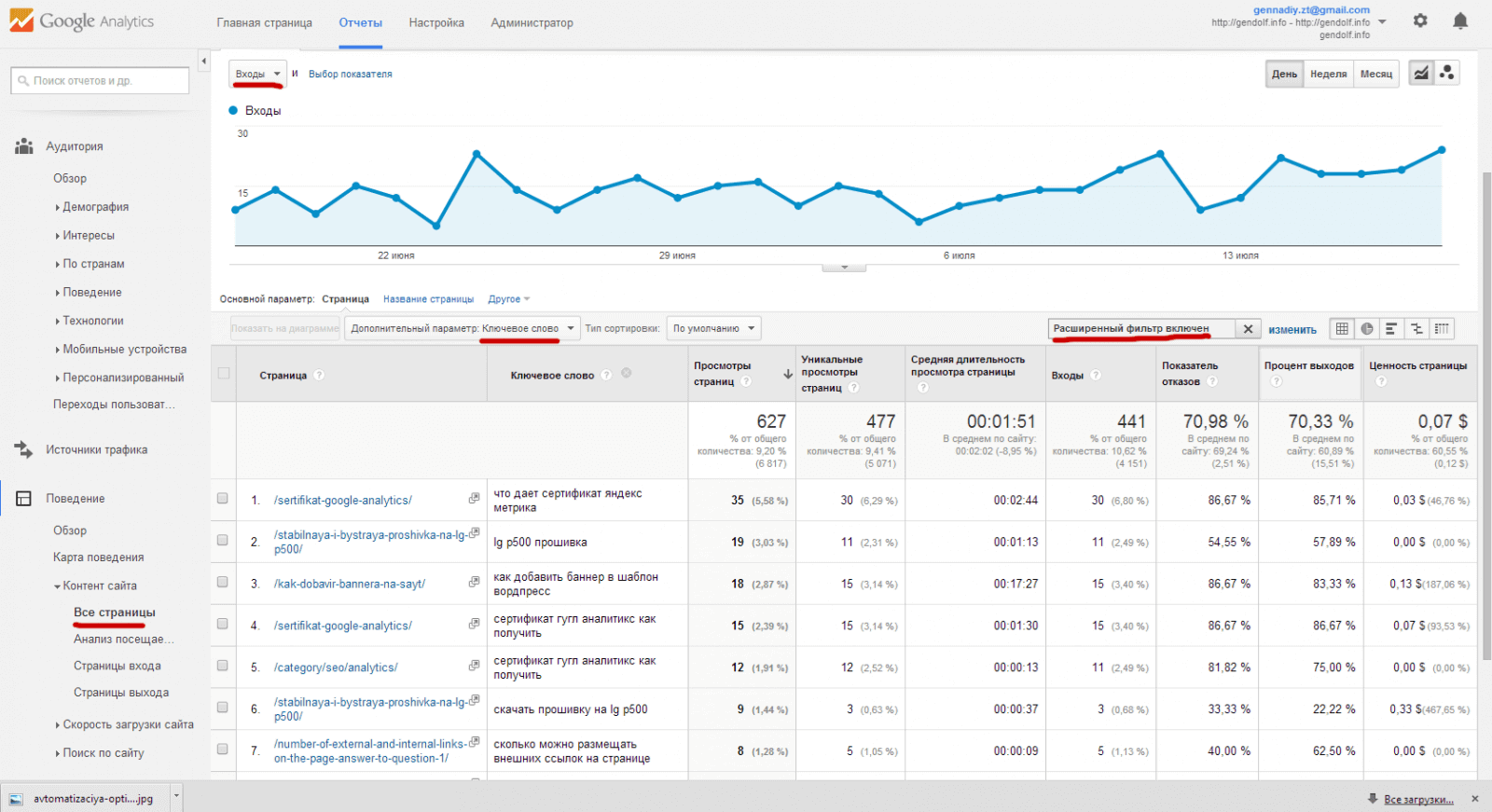Switch table to pivot view icon

click(x=1443, y=328)
